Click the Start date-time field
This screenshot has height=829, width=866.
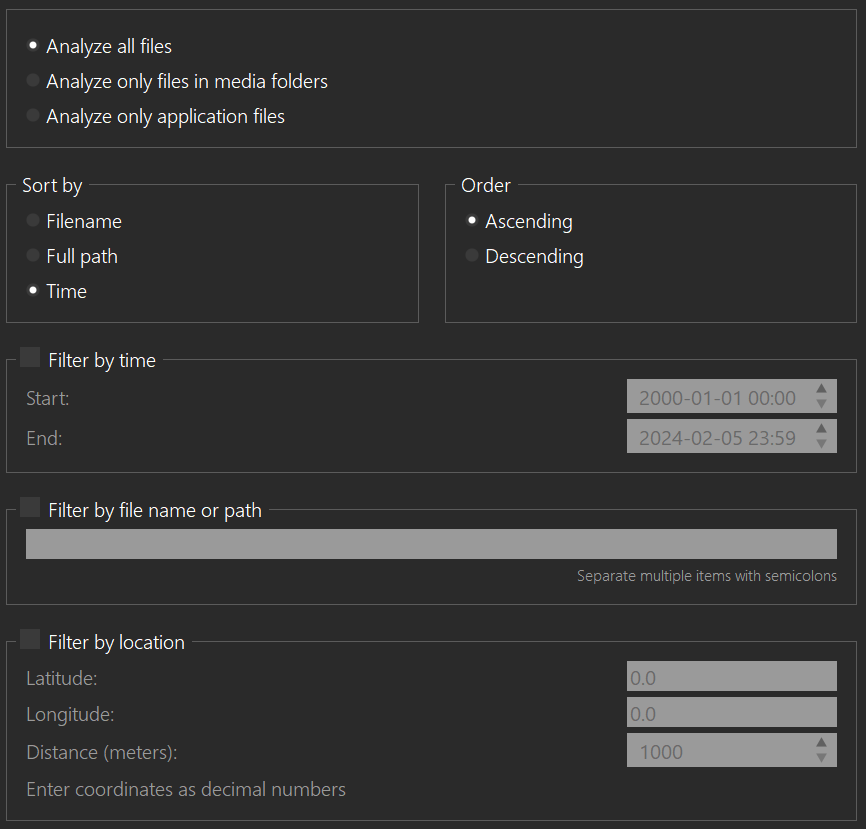716,397
